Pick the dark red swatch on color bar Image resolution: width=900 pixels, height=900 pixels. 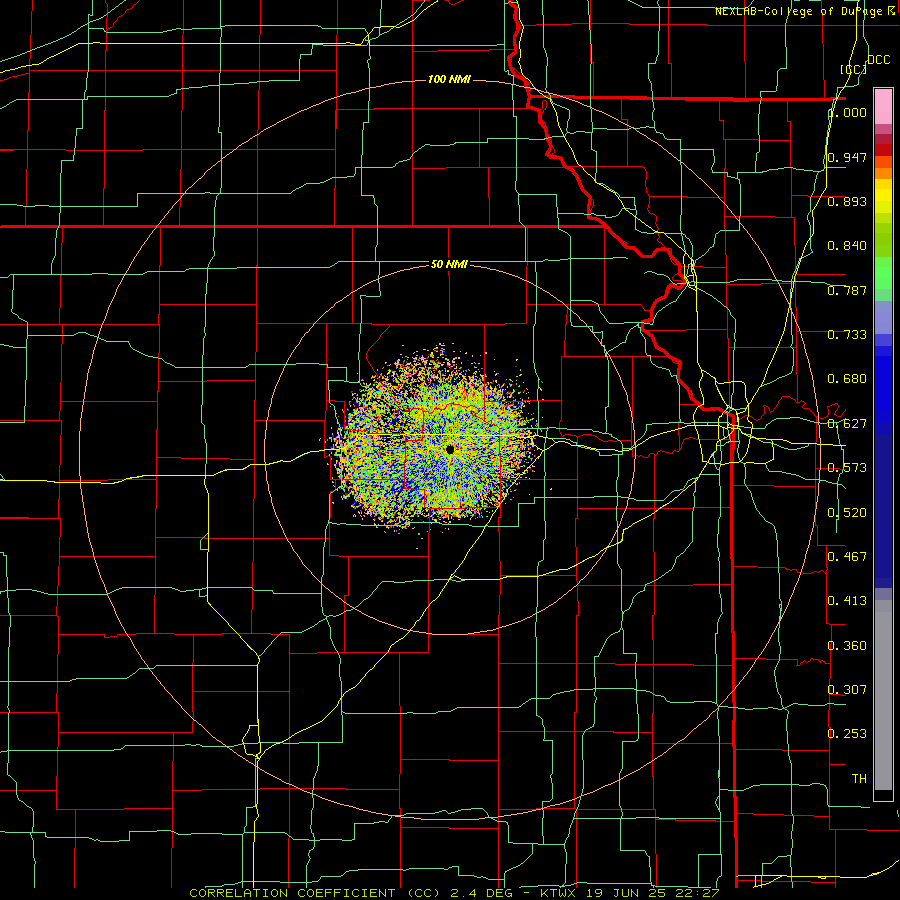point(883,149)
